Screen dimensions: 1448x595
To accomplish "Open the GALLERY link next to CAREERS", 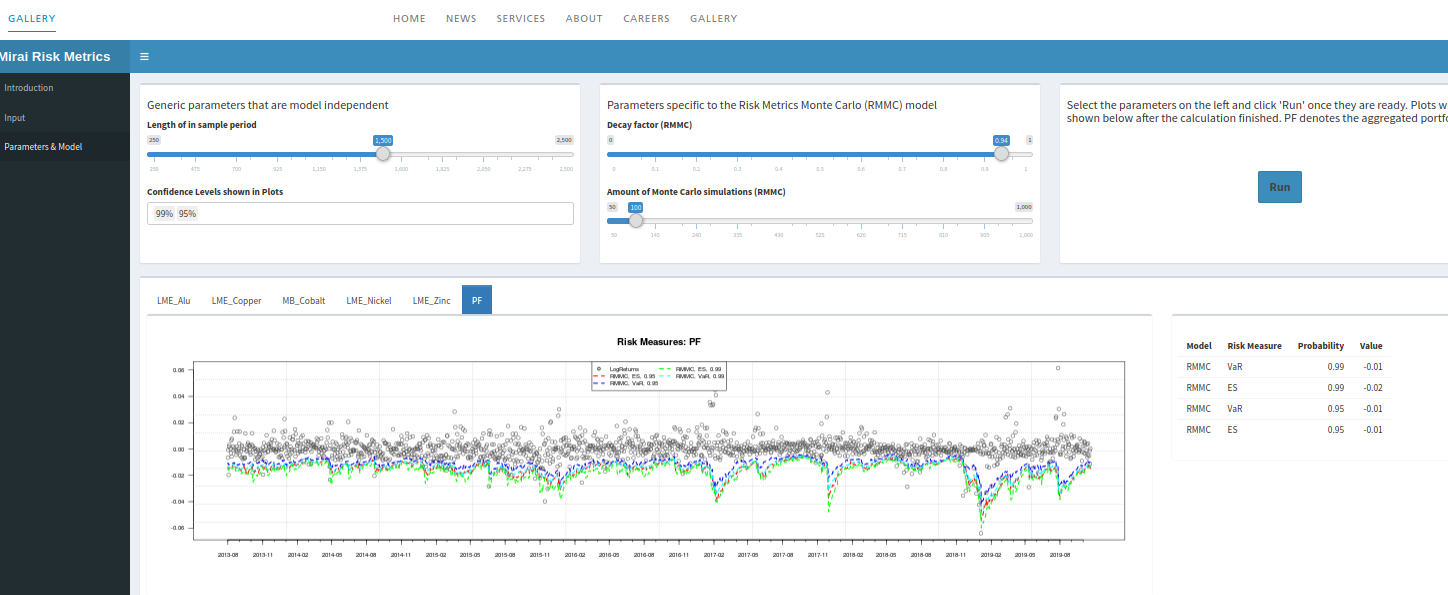I will (714, 18).
